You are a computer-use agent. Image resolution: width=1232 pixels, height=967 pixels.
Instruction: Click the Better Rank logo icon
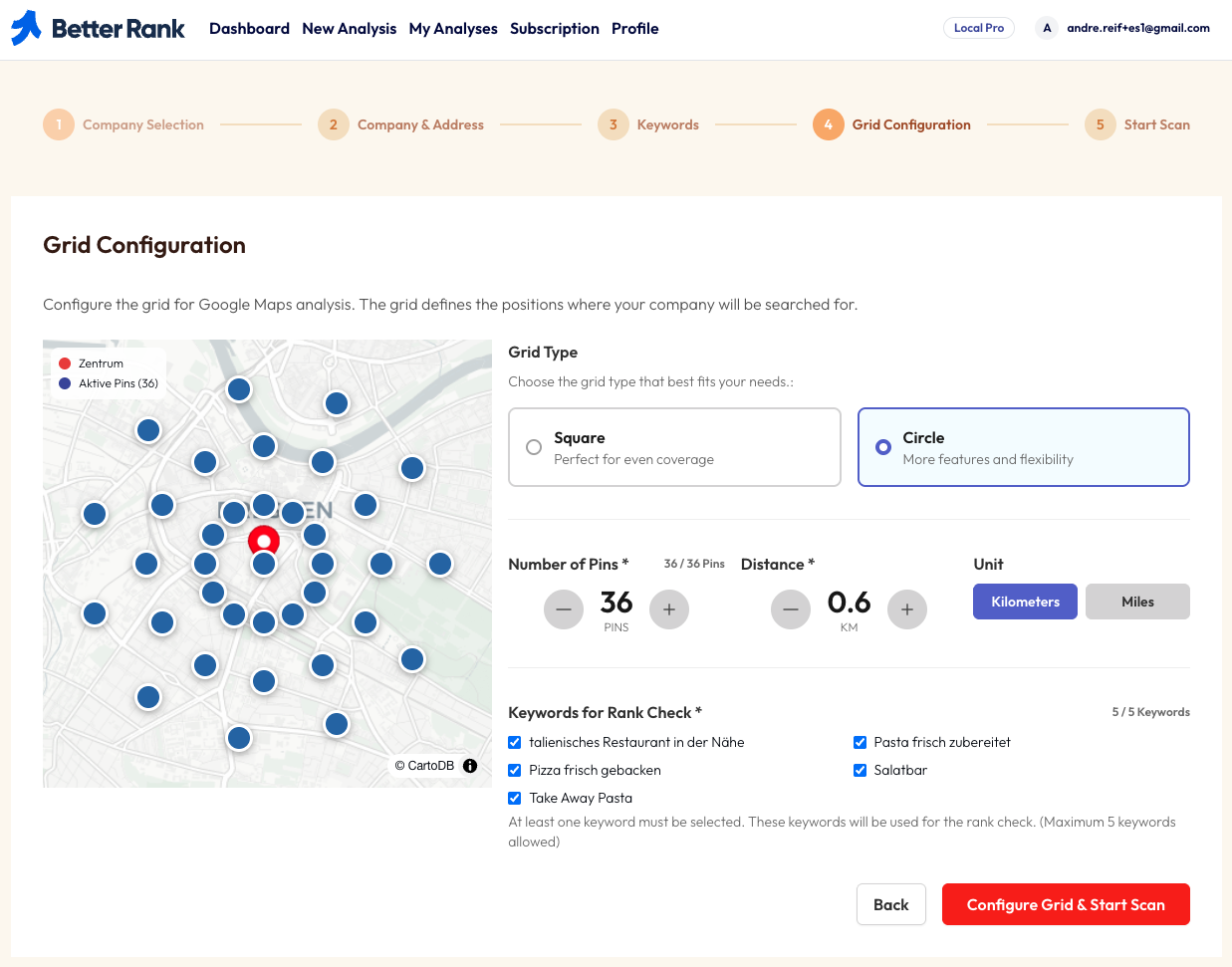(x=24, y=28)
